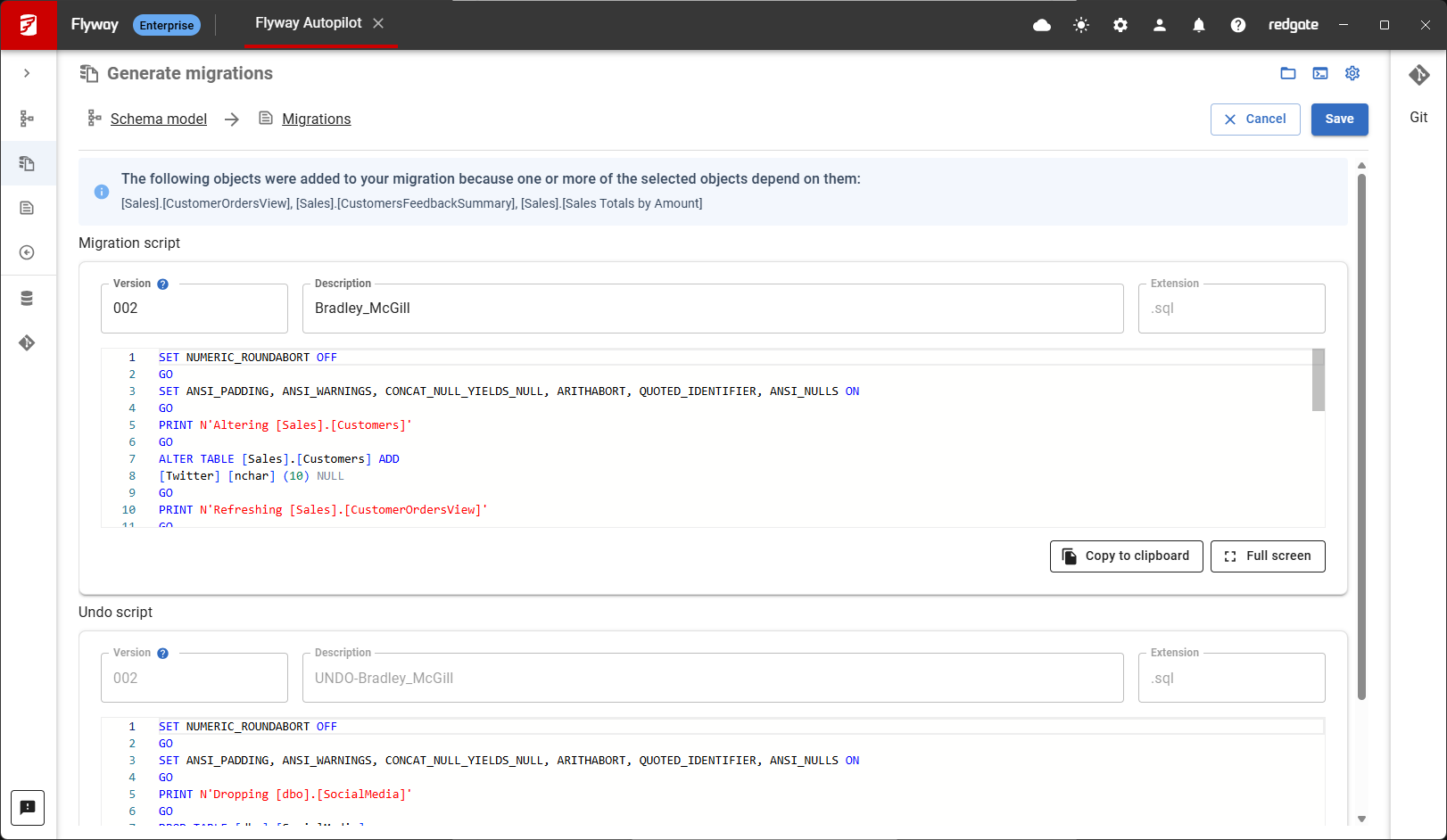The height and width of the screenshot is (840, 1447).
Task: Open project settings gear in header
Action: tap(1352, 73)
